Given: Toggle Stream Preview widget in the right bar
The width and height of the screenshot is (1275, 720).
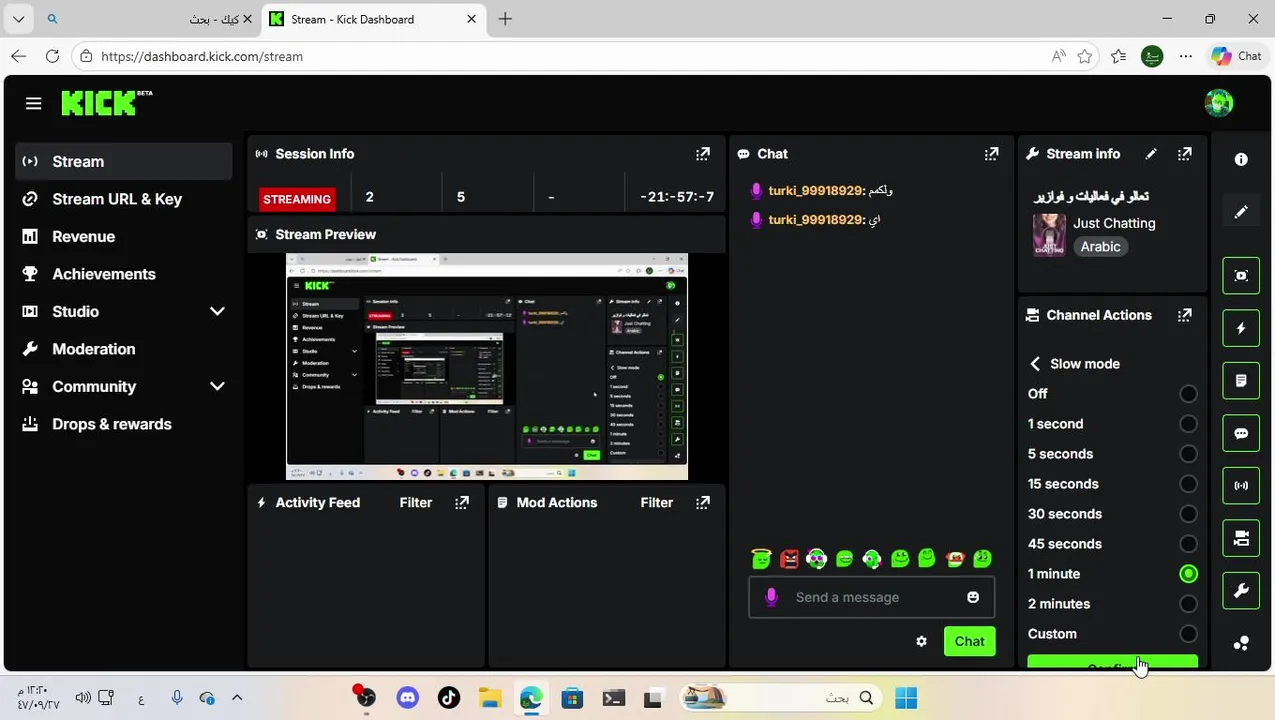Looking at the screenshot, I should pyautogui.click(x=1241, y=276).
